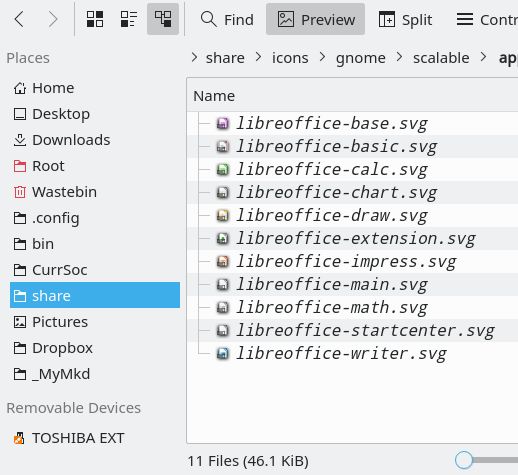Navigate to share in the breadcrumb
This screenshot has width=518, height=475.
[x=225, y=58]
